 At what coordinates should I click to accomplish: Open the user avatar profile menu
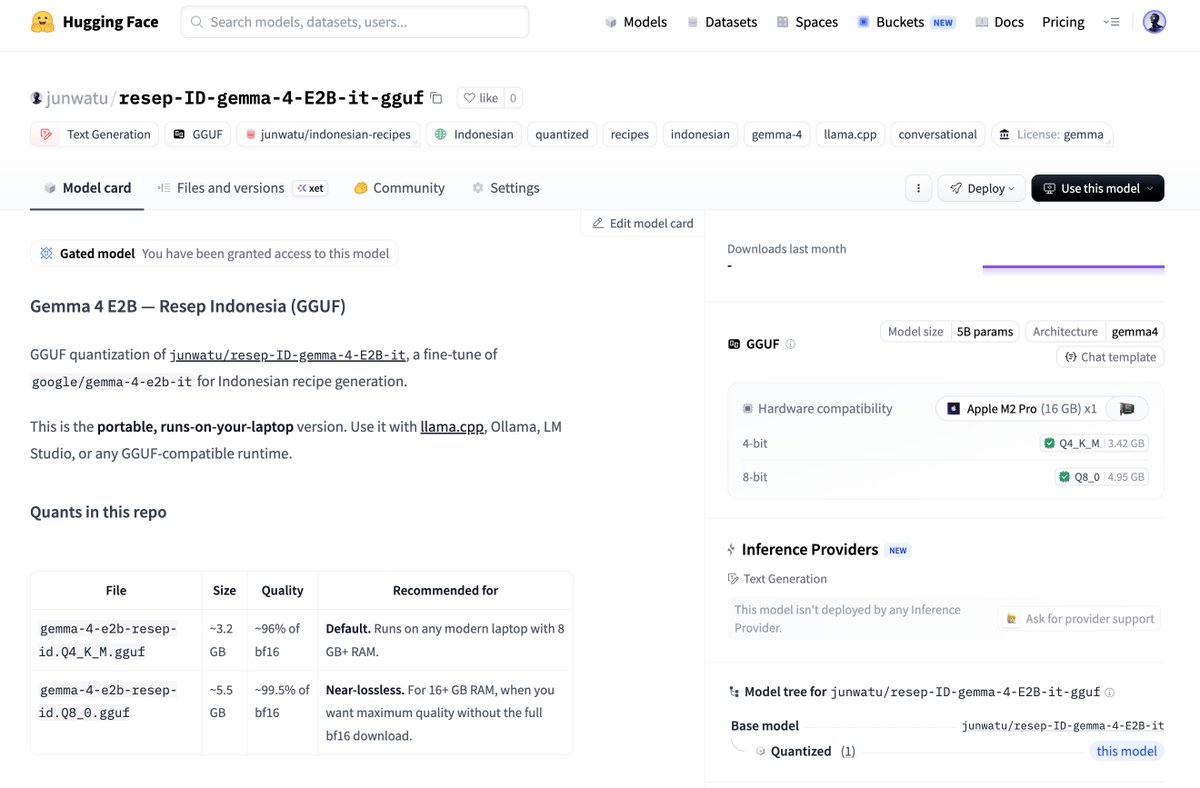click(x=1154, y=22)
